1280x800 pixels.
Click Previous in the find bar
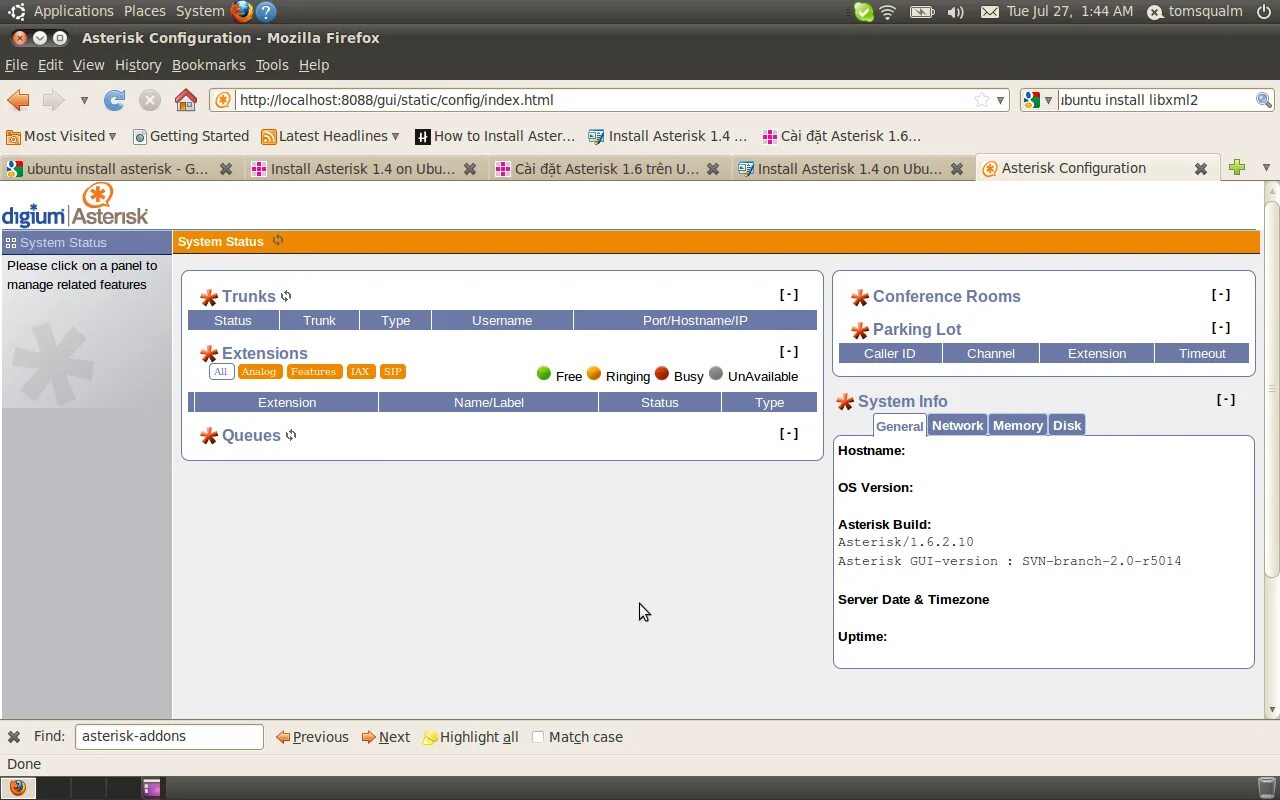pyautogui.click(x=312, y=737)
